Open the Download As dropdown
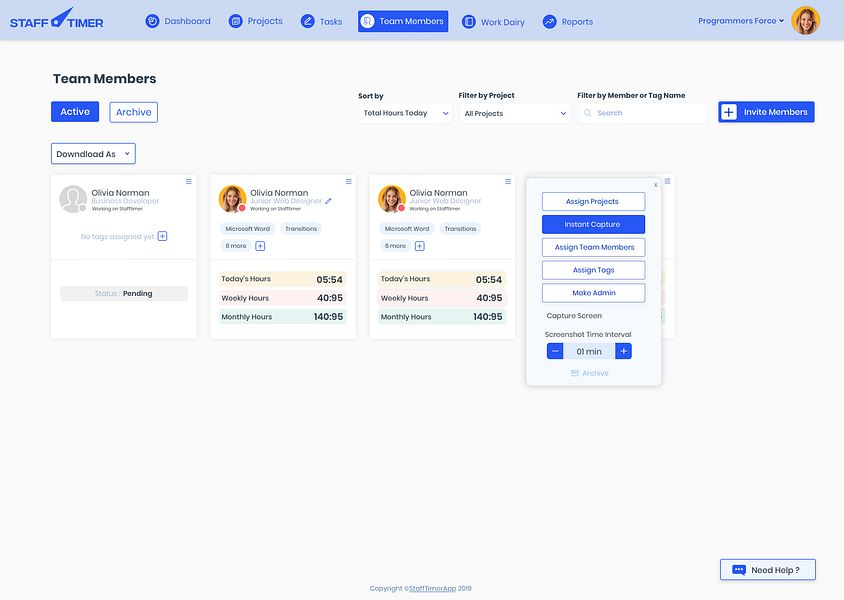Viewport: 844px width, 600px height. pos(93,154)
